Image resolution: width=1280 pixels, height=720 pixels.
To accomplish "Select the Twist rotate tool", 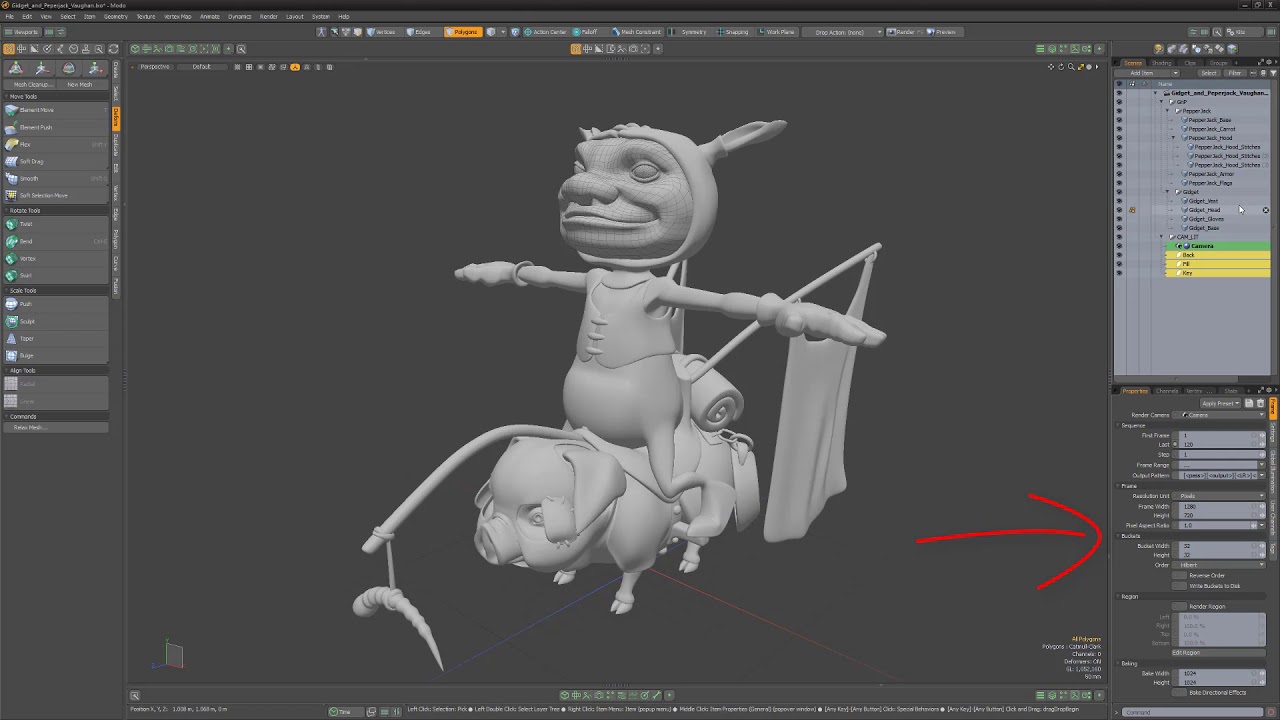I will (x=27, y=224).
